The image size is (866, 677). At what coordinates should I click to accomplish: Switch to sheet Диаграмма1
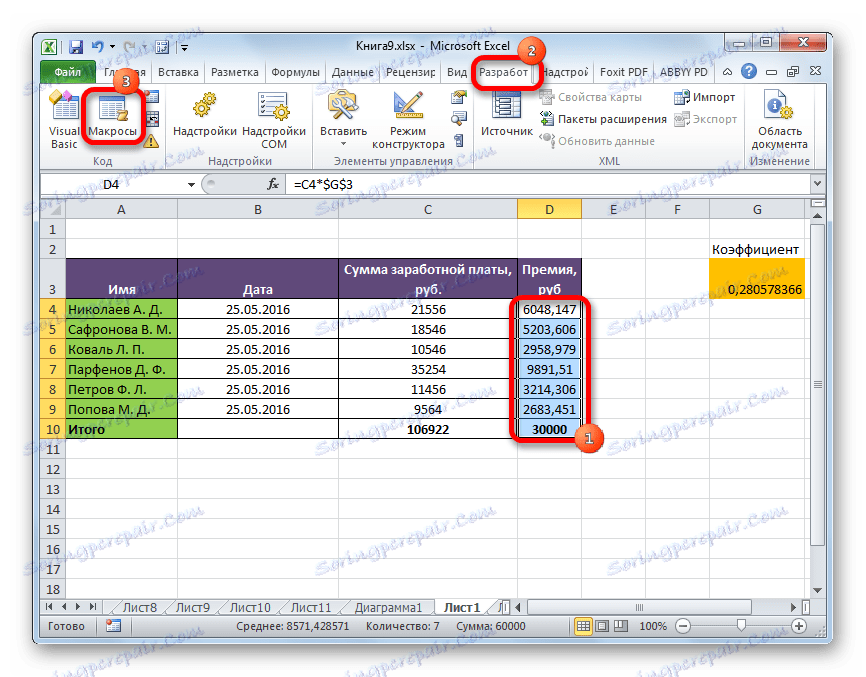tap(388, 607)
